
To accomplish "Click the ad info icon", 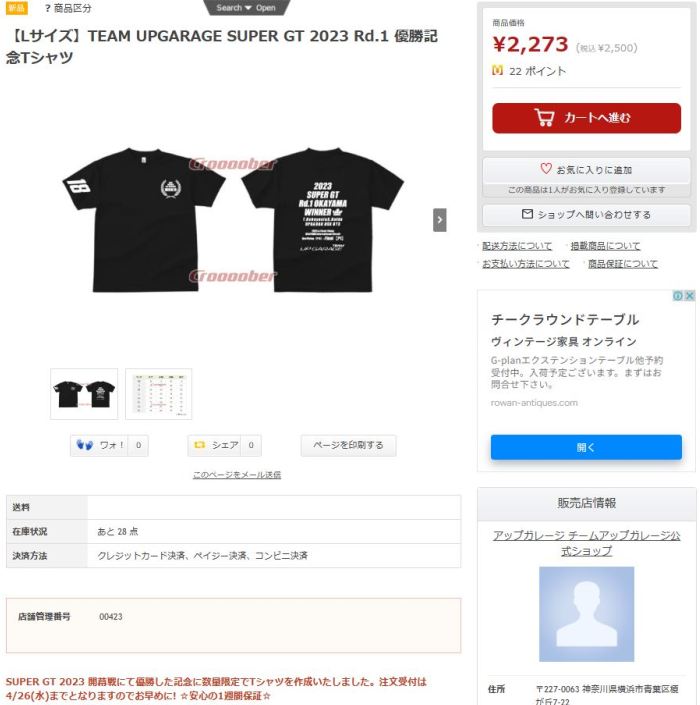I will point(678,295).
